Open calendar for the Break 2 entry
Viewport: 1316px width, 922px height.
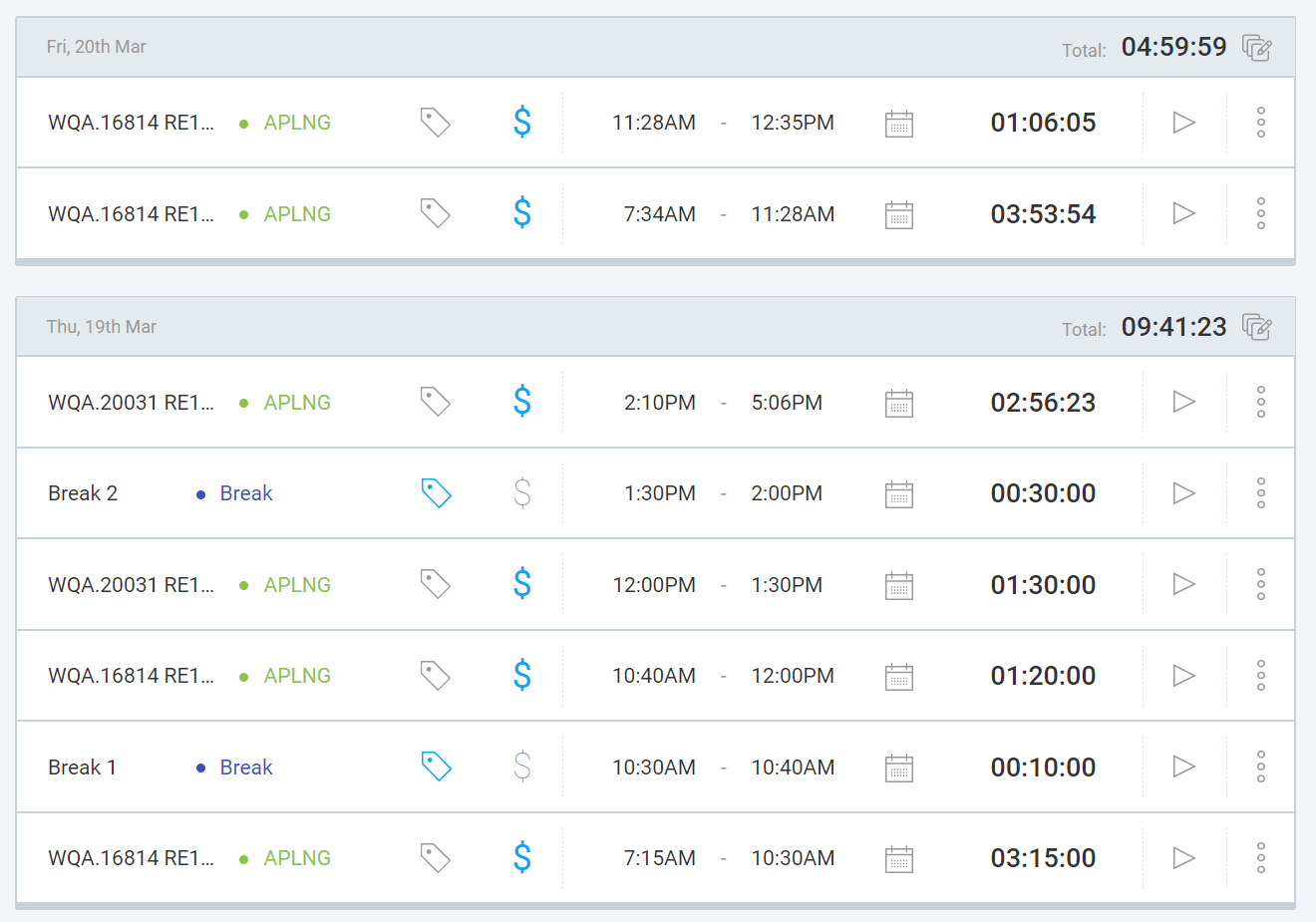899,494
